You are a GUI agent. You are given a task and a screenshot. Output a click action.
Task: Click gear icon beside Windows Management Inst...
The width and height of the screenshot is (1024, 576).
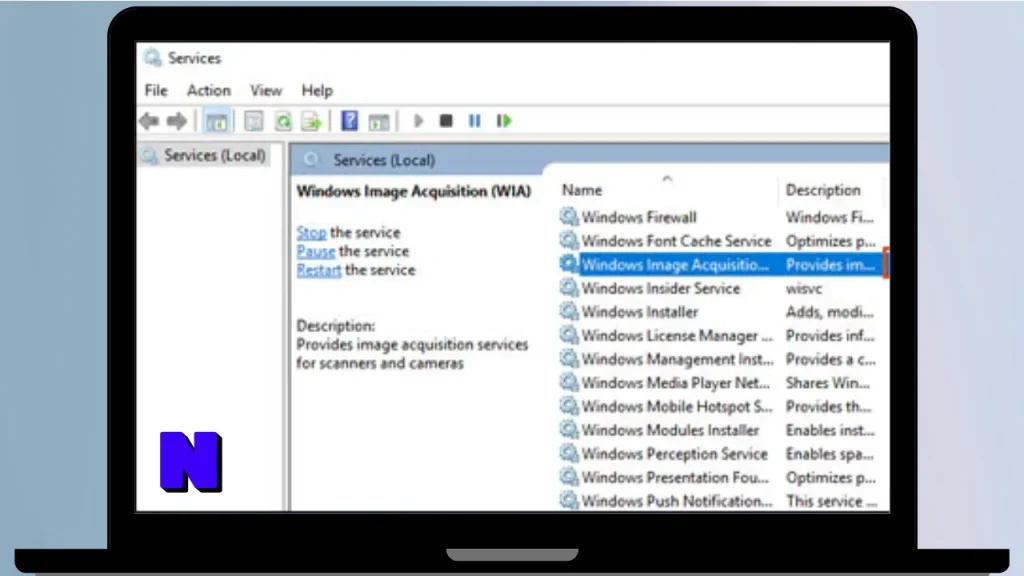tap(569, 358)
